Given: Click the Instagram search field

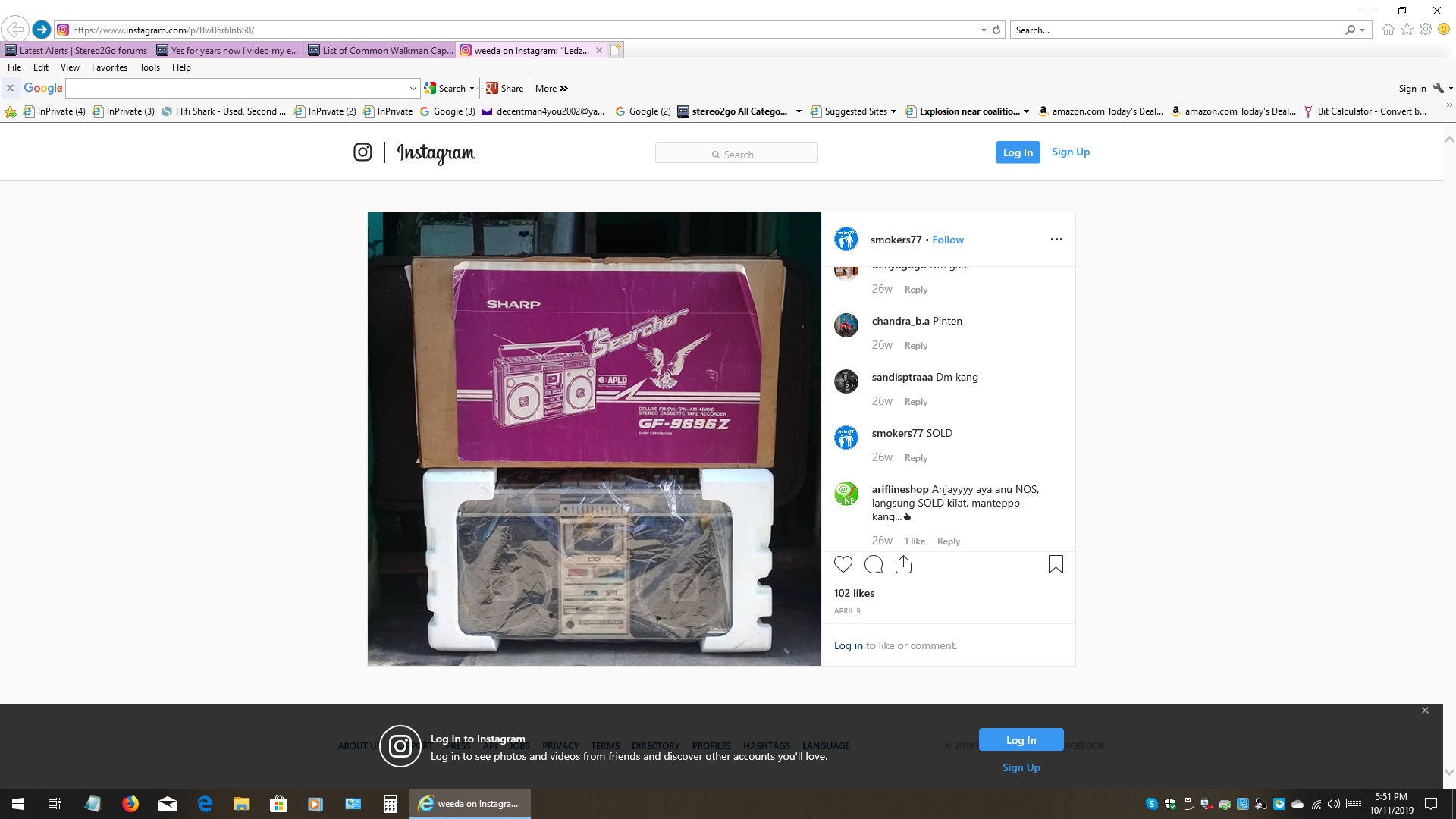Looking at the screenshot, I should click(736, 153).
